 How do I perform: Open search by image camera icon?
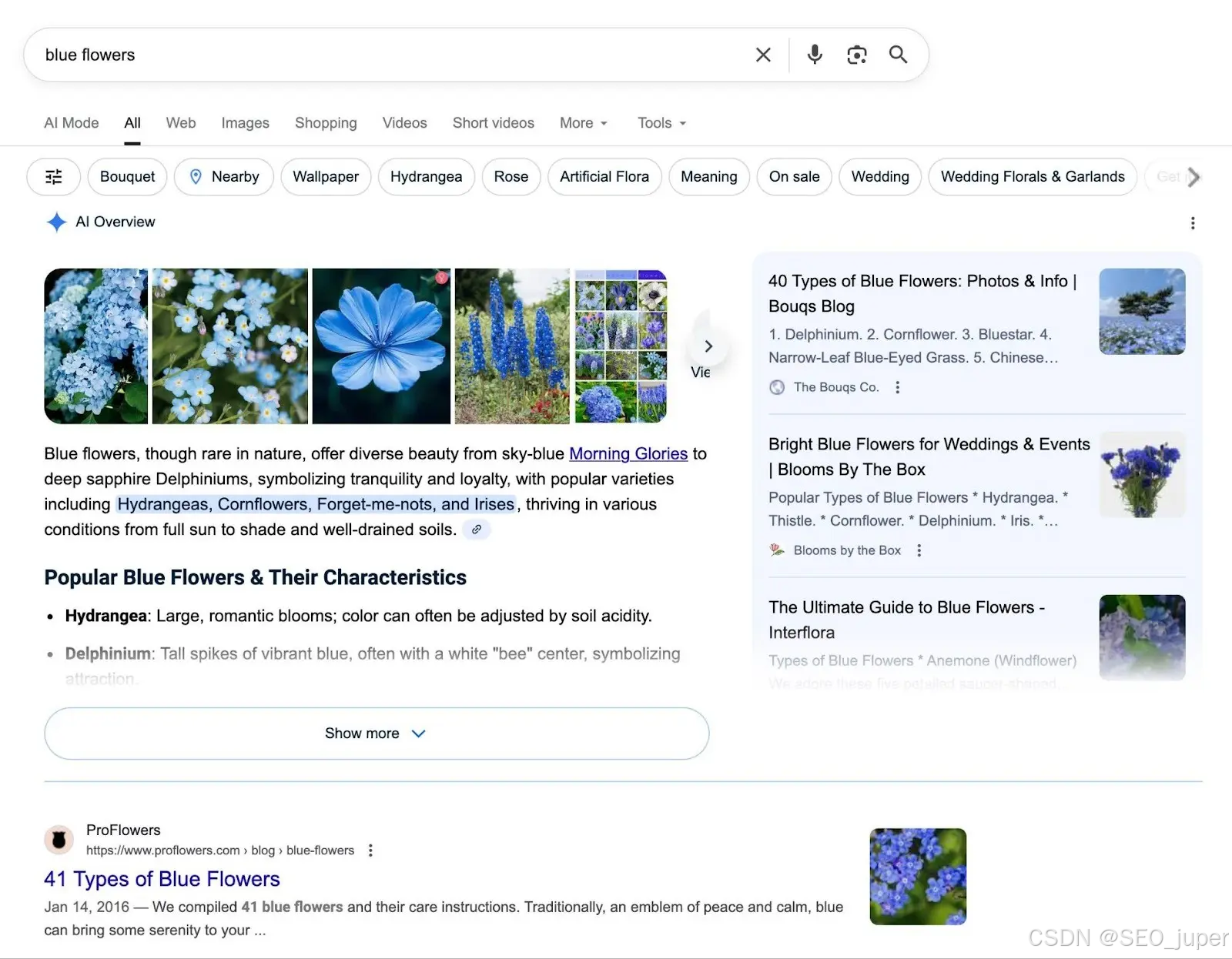857,55
